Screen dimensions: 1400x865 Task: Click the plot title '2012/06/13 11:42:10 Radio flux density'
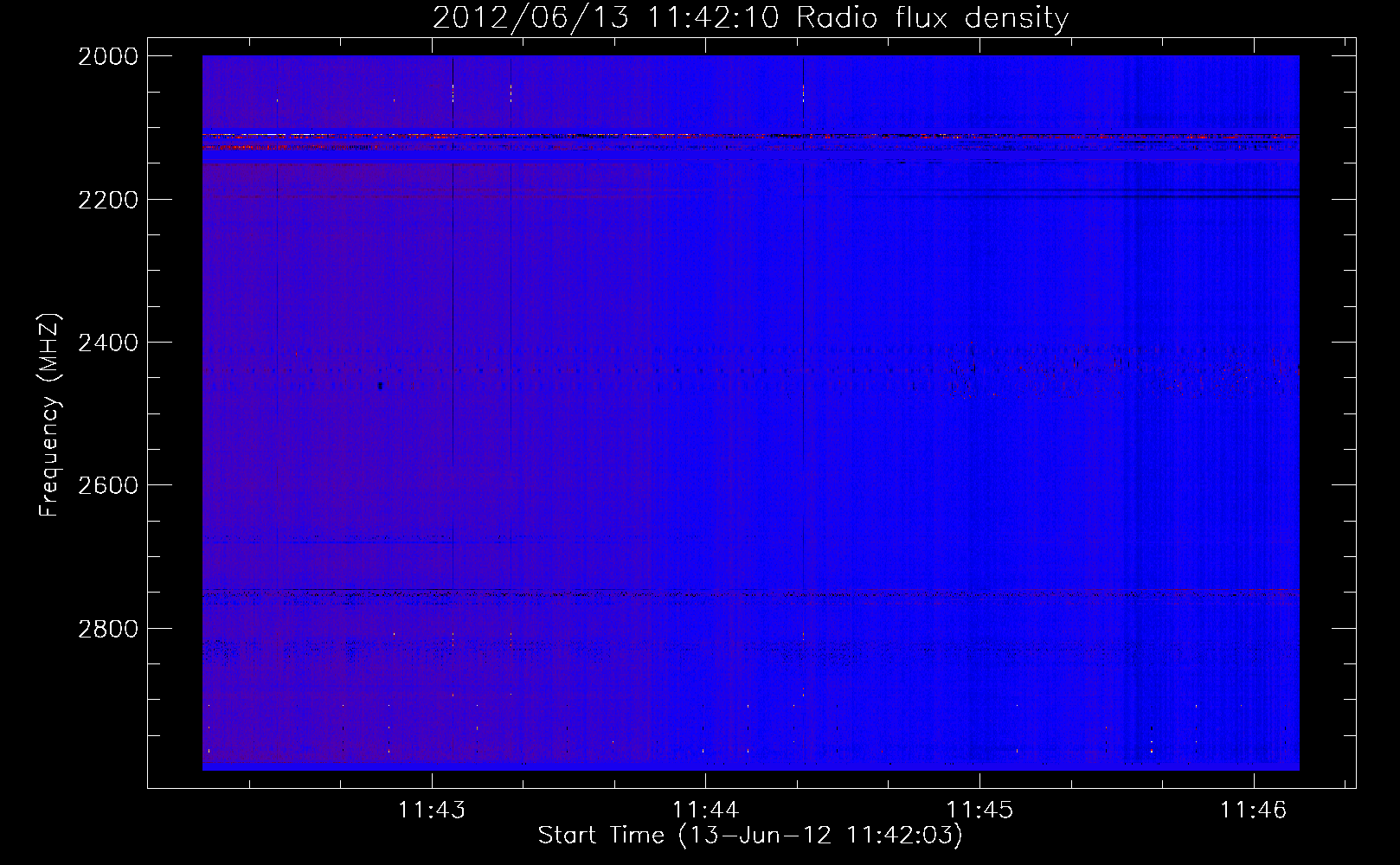[750, 17]
